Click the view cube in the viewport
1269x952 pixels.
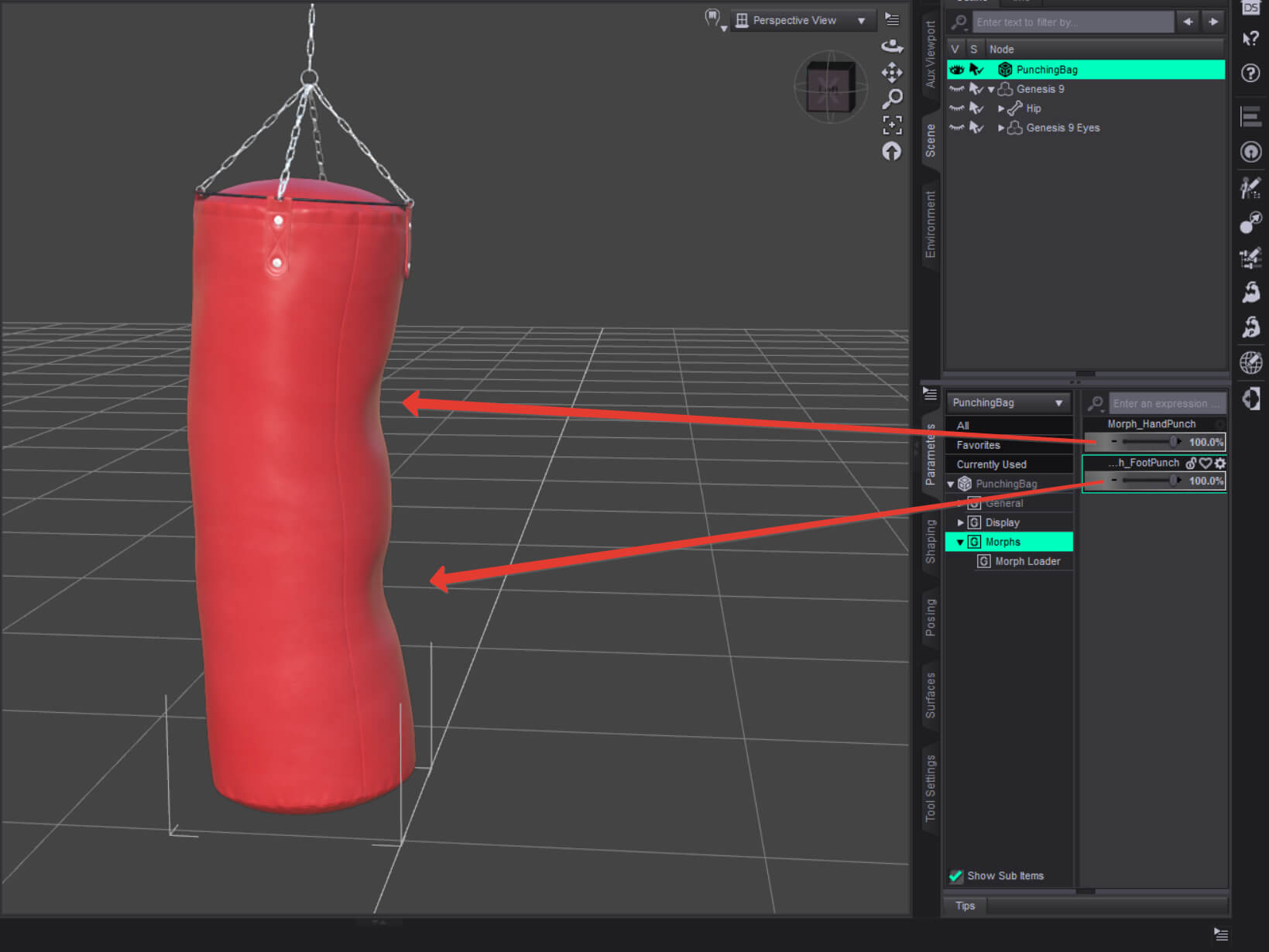pyautogui.click(x=830, y=87)
